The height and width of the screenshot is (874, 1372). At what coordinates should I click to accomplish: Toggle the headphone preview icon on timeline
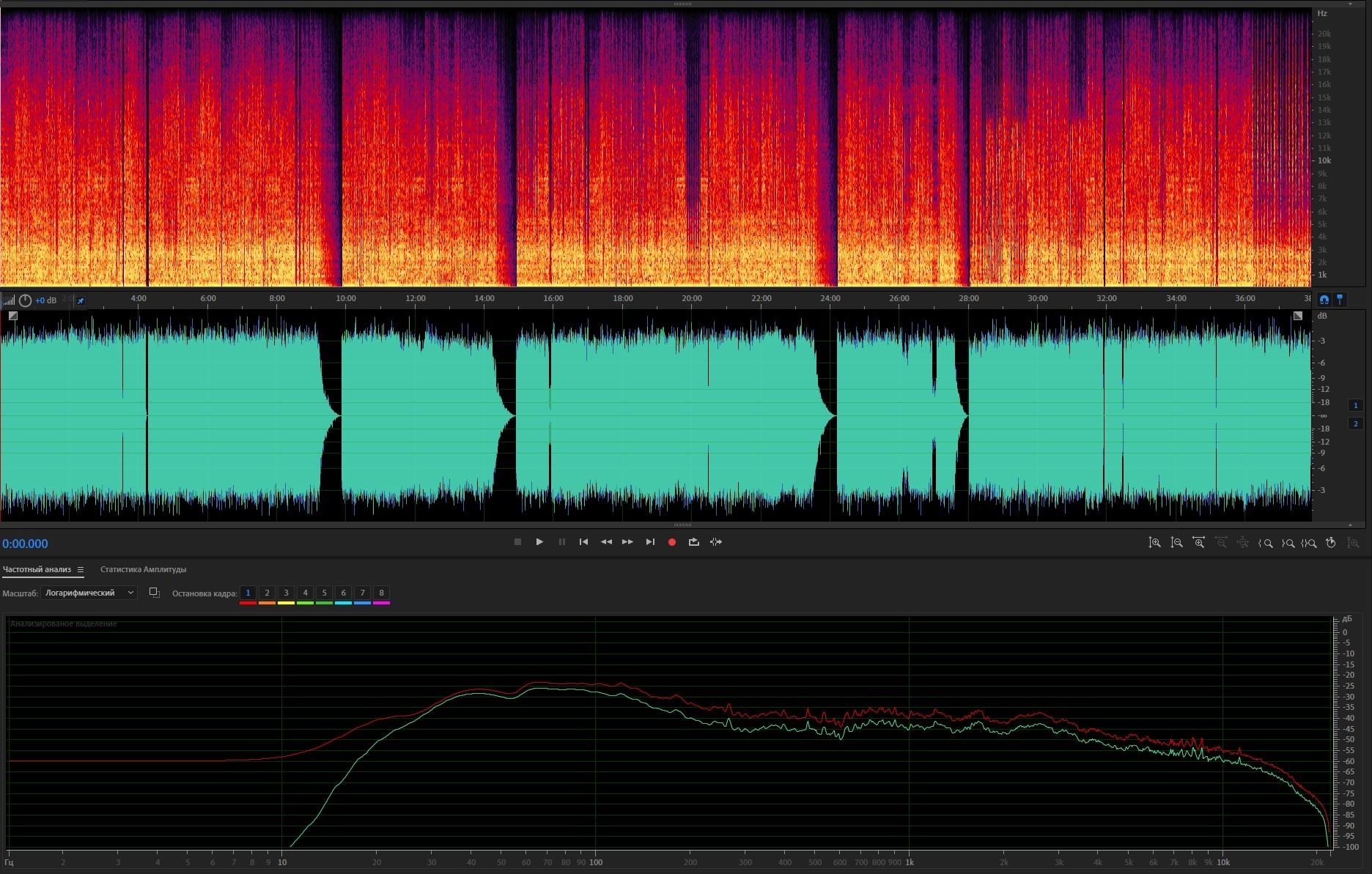(1324, 300)
